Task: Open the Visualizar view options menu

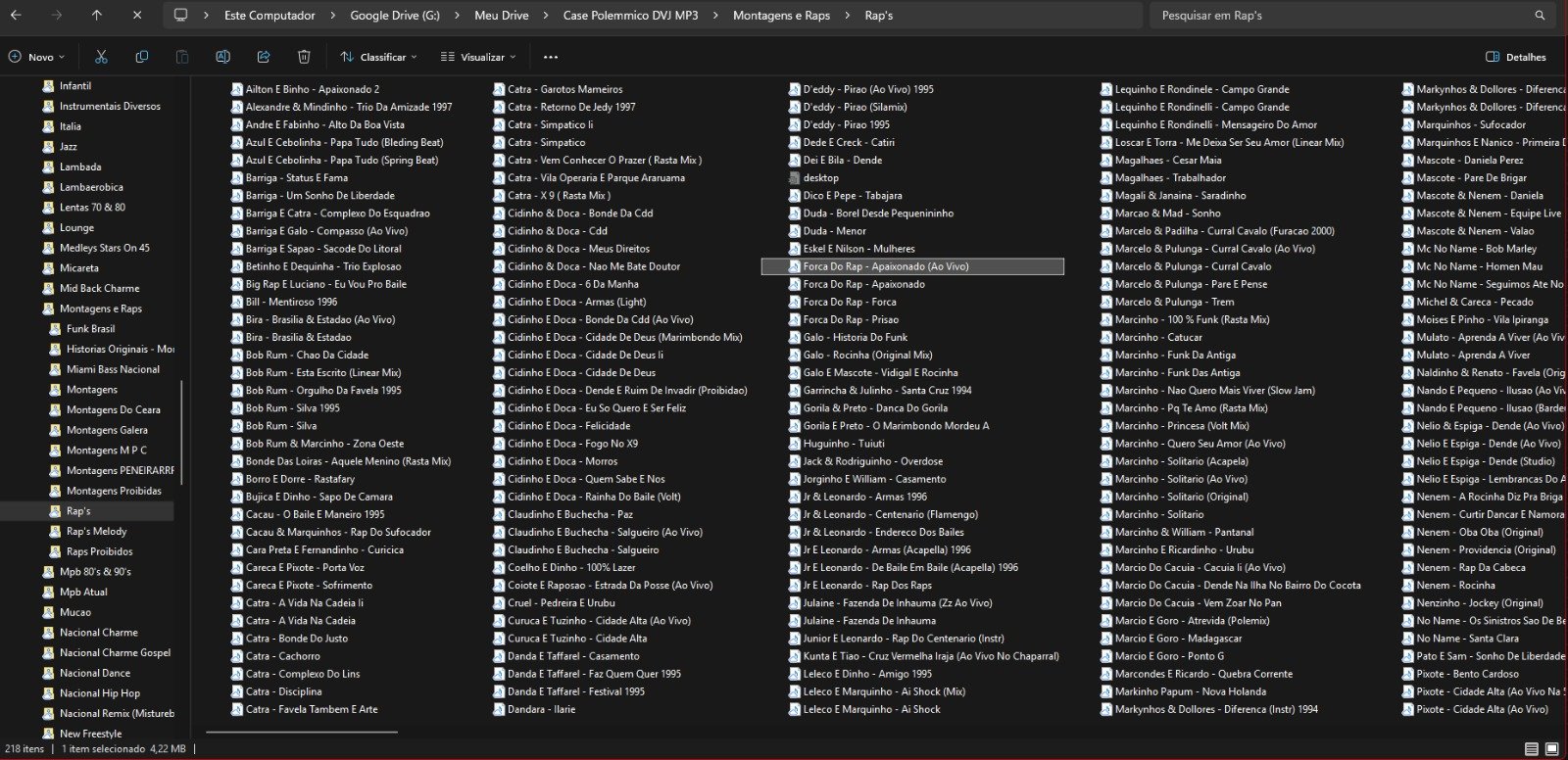Action: pos(478,57)
